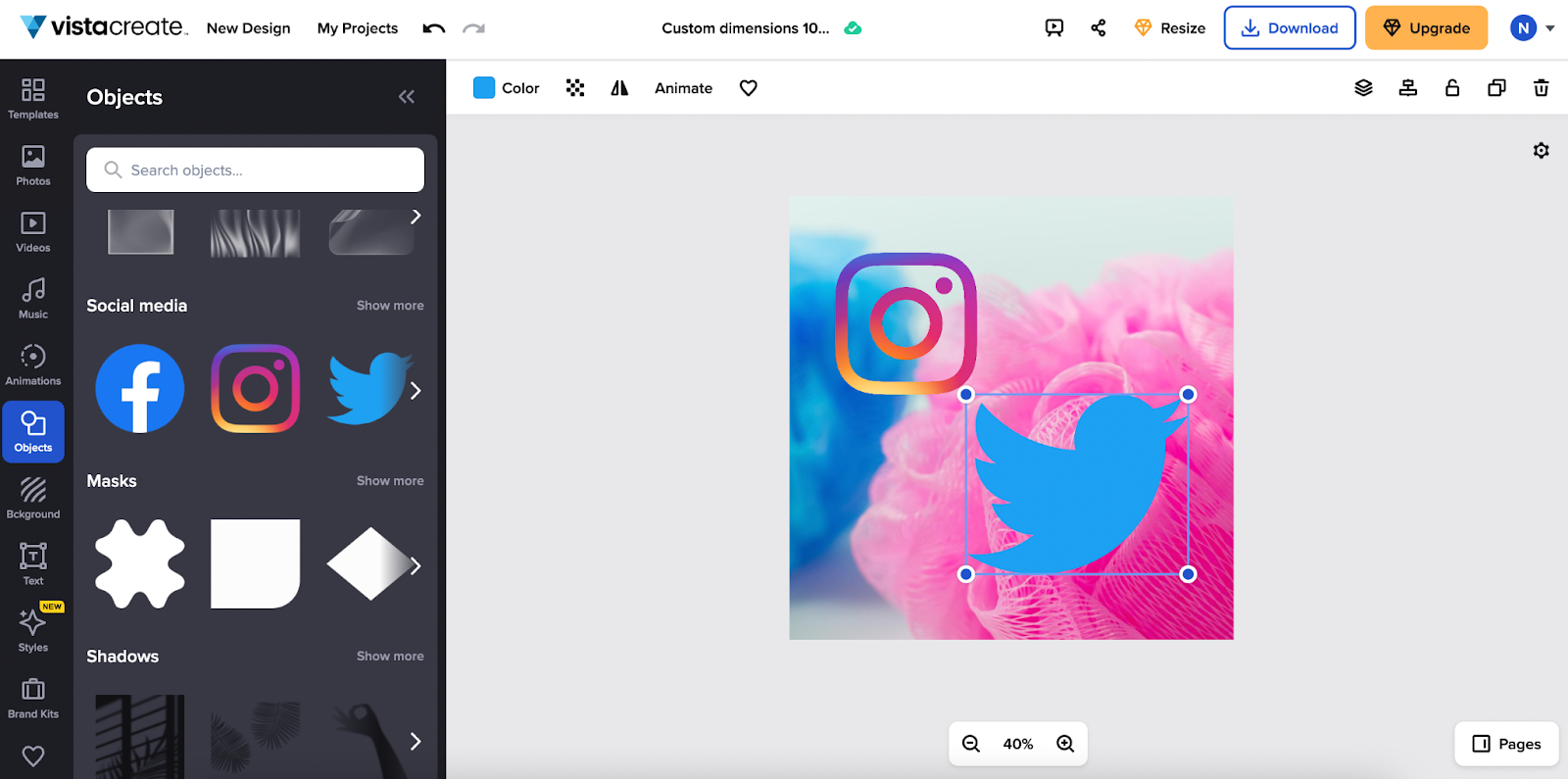The height and width of the screenshot is (779, 1568).
Task: Select the Instagram logo on canvas
Action: [x=906, y=323]
